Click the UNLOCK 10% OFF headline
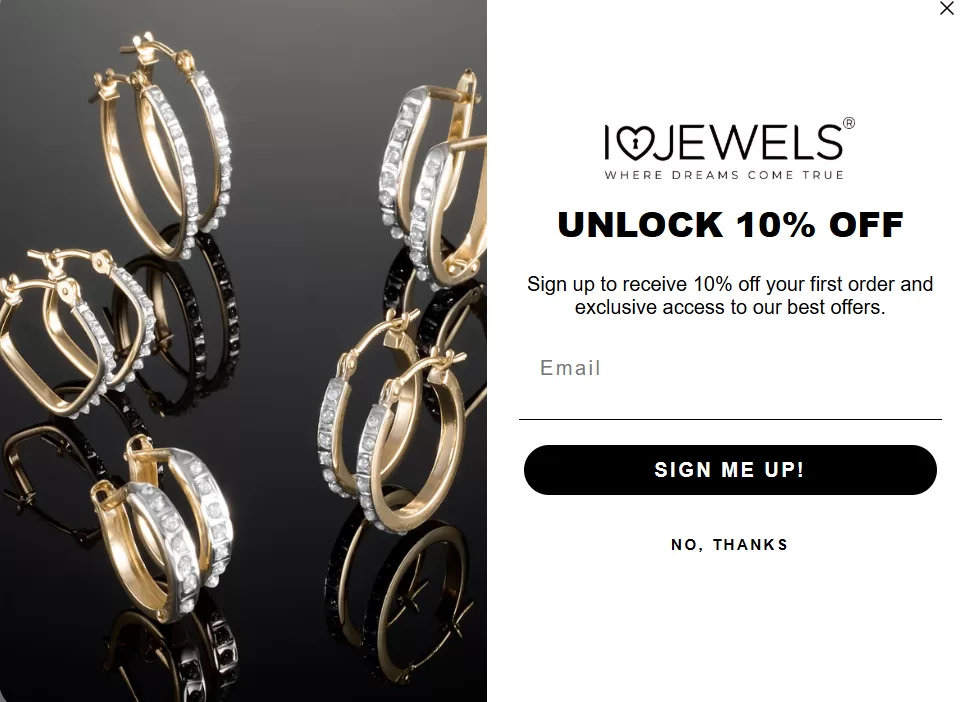 pyautogui.click(x=731, y=224)
